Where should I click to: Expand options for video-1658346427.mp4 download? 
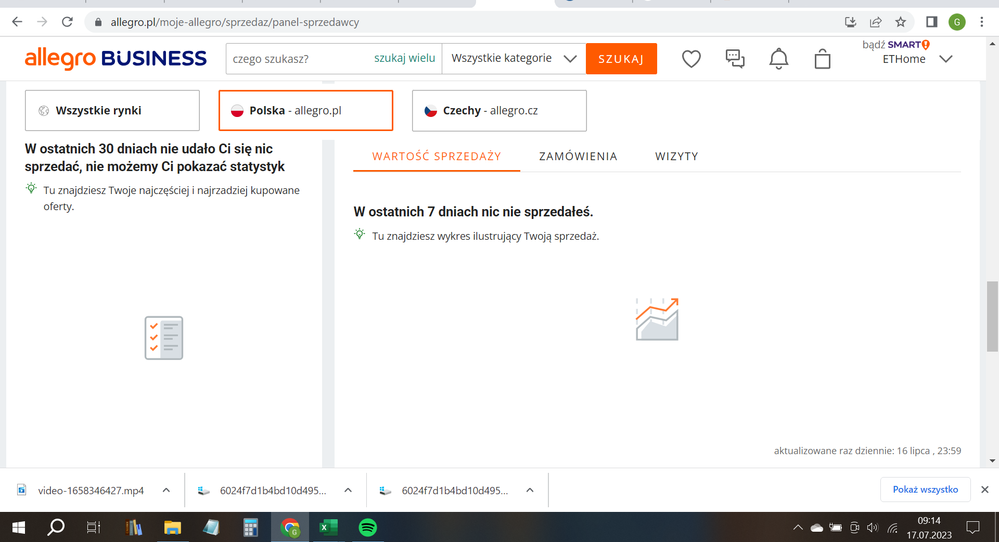click(166, 490)
